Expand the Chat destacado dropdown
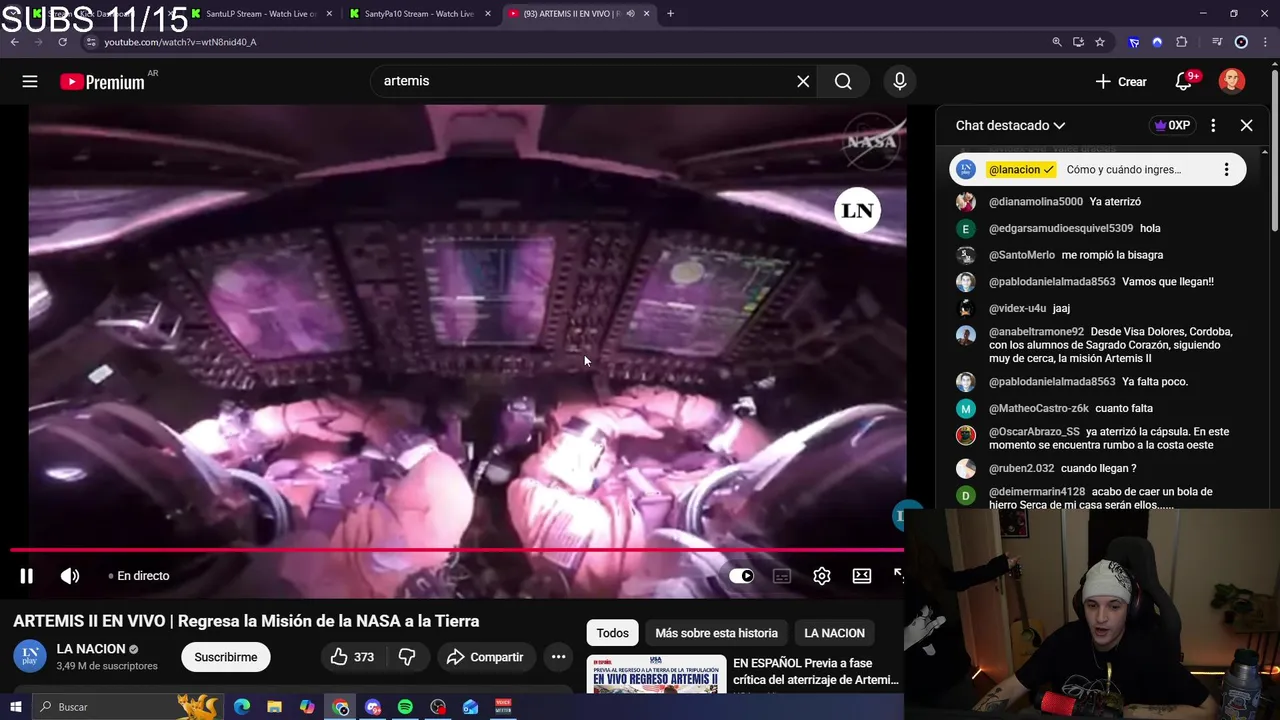This screenshot has height=720, width=1280. (x=1010, y=126)
